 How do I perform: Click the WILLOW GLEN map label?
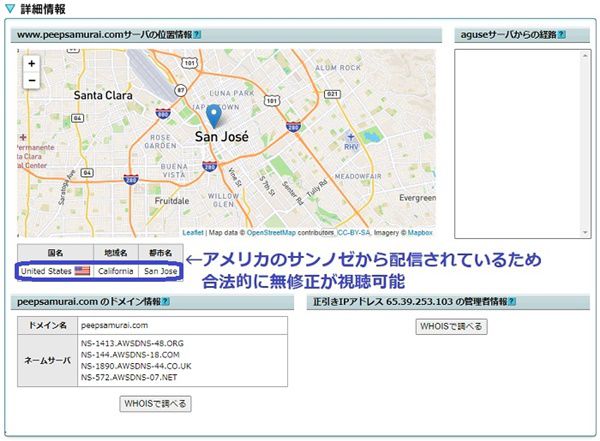223,200
